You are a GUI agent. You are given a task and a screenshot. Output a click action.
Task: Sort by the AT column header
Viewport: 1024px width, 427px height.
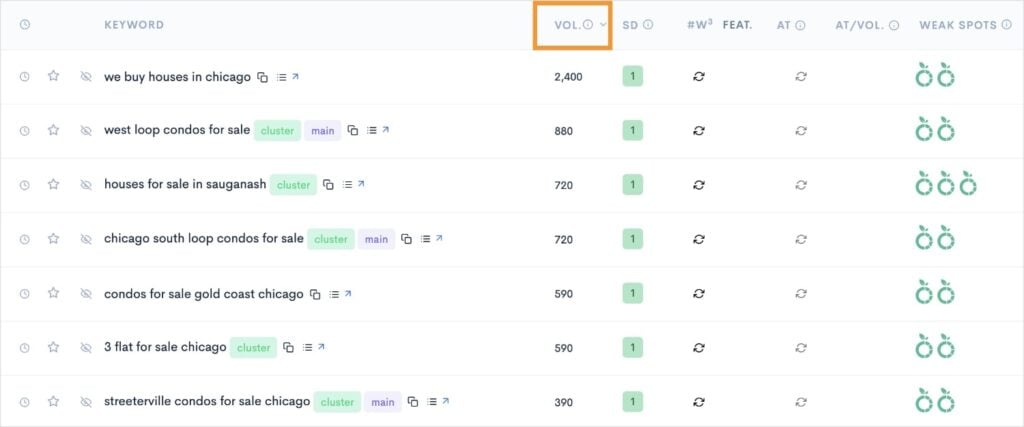tap(784, 25)
